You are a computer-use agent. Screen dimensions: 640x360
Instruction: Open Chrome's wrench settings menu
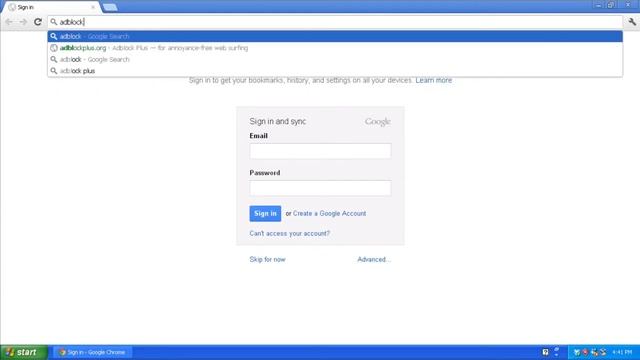pos(632,22)
